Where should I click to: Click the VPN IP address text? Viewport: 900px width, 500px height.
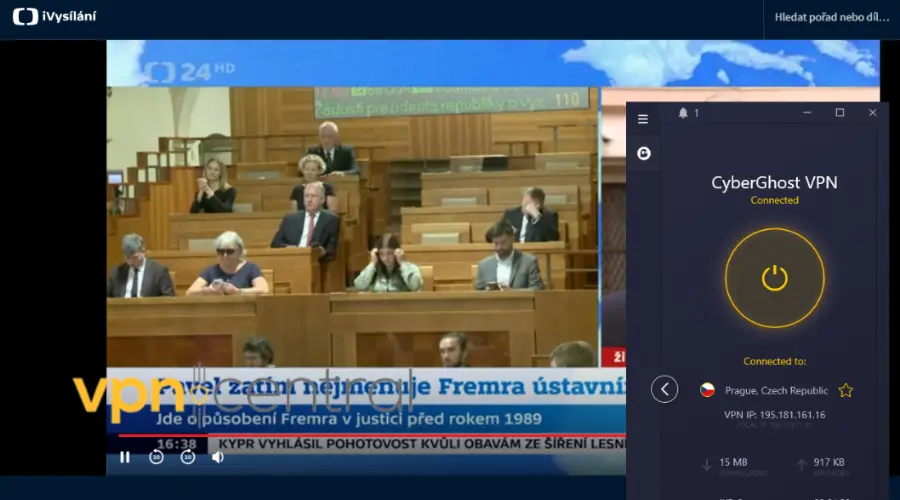click(x=774, y=414)
